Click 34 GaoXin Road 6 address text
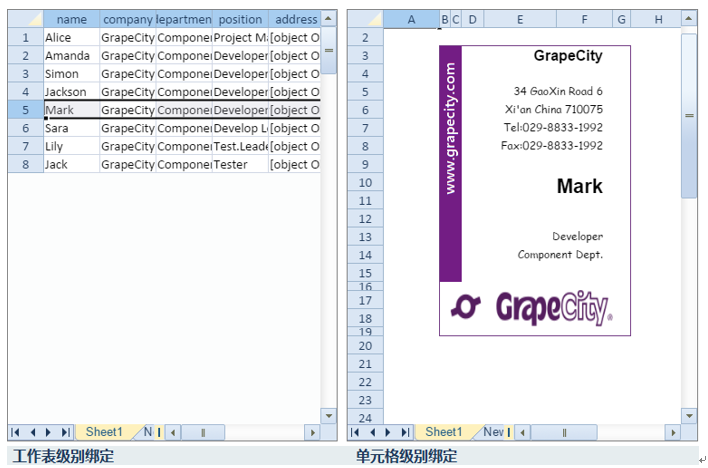Screen dimensions: 708x468 tap(558, 91)
